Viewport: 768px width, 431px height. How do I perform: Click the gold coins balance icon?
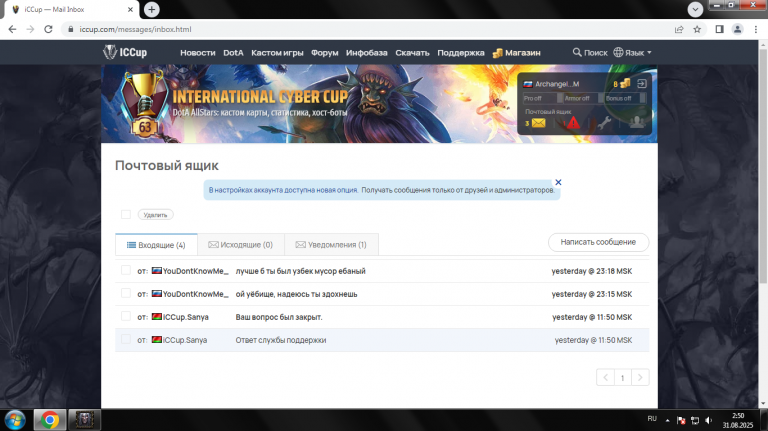tap(625, 84)
